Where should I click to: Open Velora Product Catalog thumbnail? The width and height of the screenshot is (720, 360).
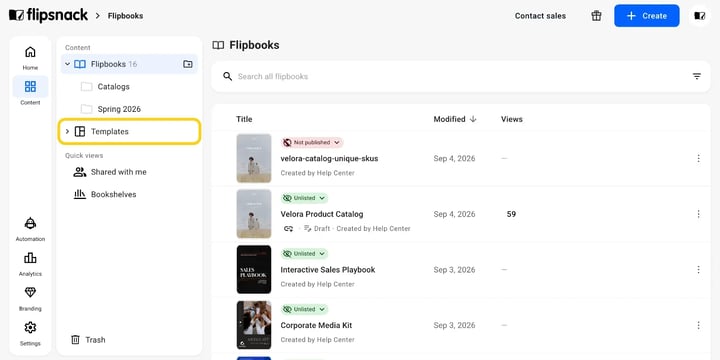tap(254, 214)
